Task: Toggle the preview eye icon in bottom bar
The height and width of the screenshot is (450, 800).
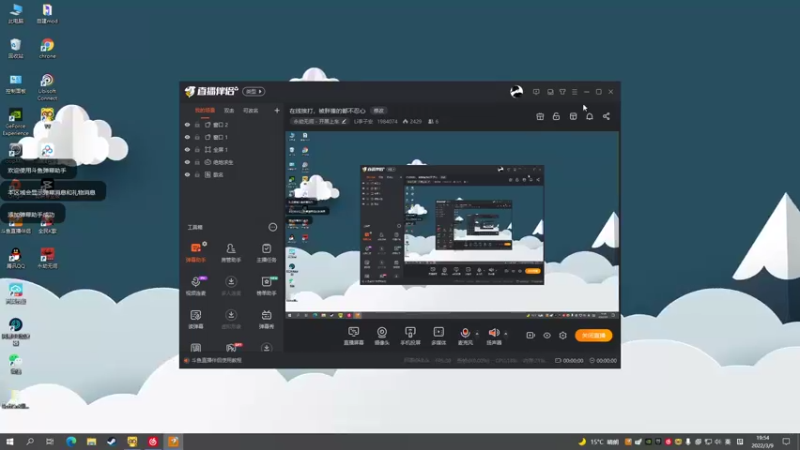Action: (547, 335)
